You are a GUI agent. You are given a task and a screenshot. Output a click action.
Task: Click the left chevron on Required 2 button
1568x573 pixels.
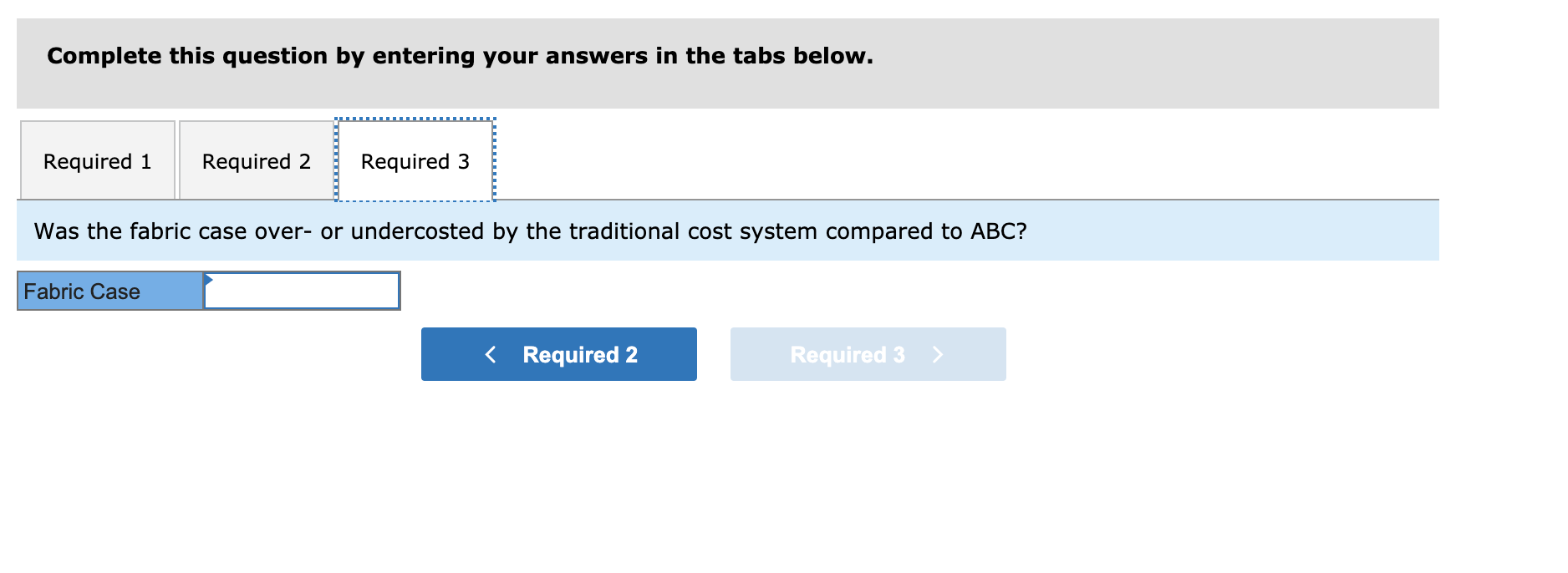(x=491, y=354)
